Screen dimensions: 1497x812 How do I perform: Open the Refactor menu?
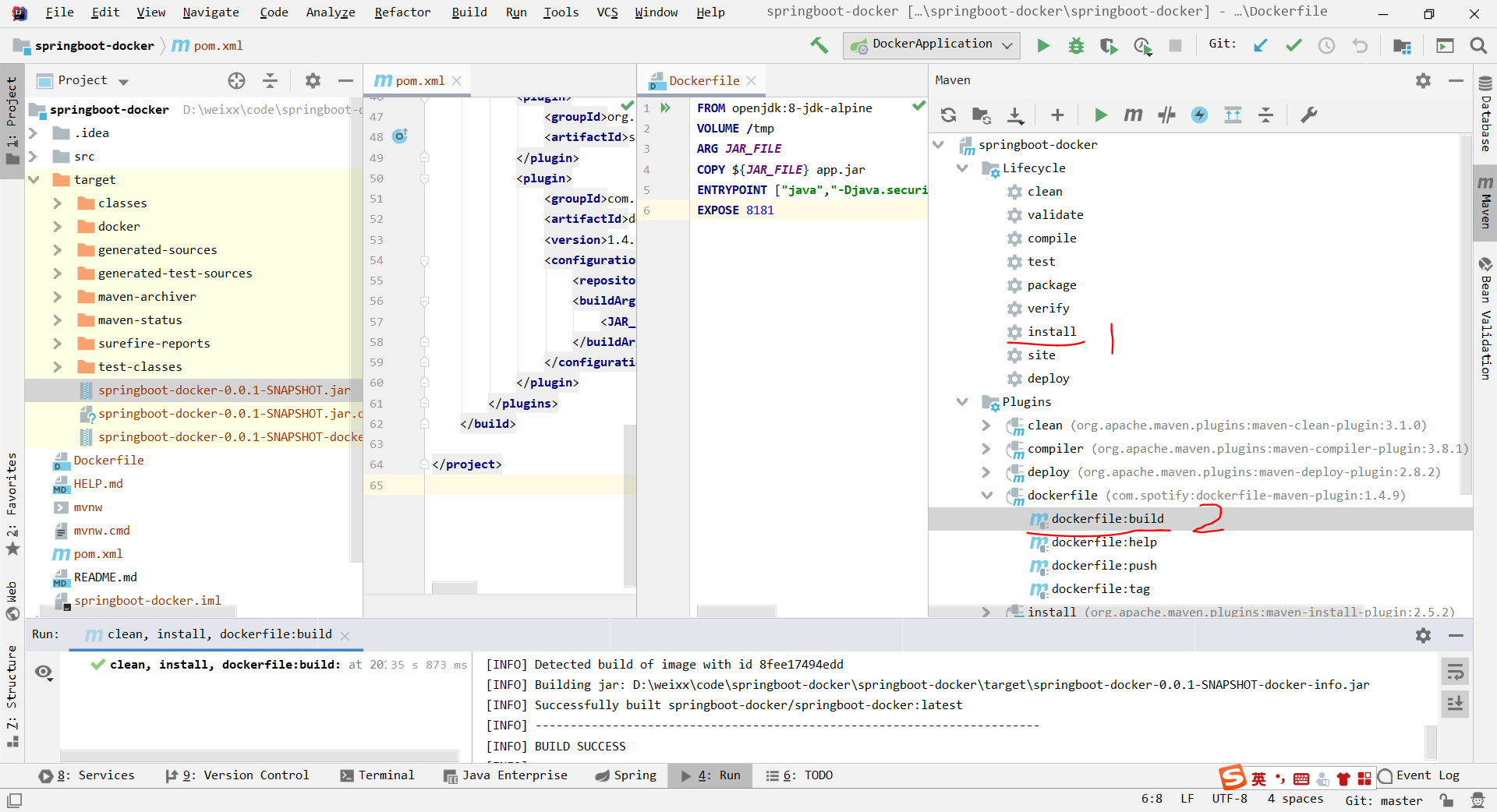click(x=402, y=12)
